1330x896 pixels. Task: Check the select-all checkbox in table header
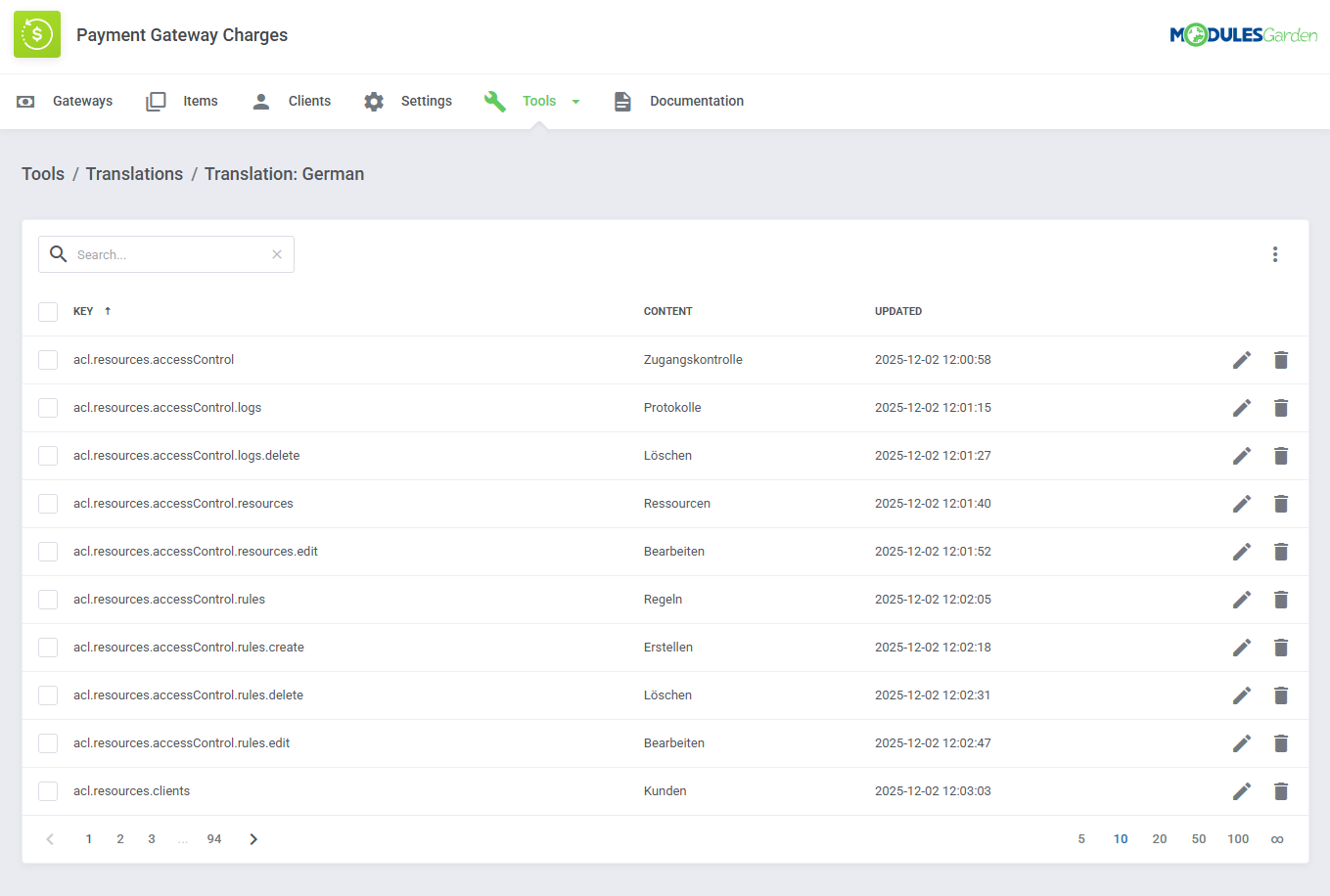click(48, 311)
